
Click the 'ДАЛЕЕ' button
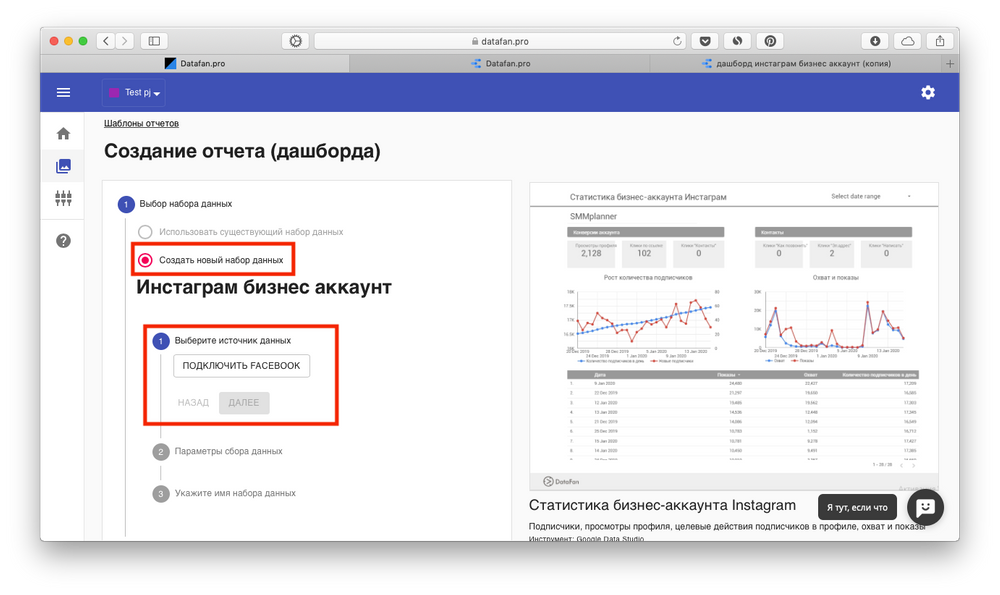tap(244, 402)
